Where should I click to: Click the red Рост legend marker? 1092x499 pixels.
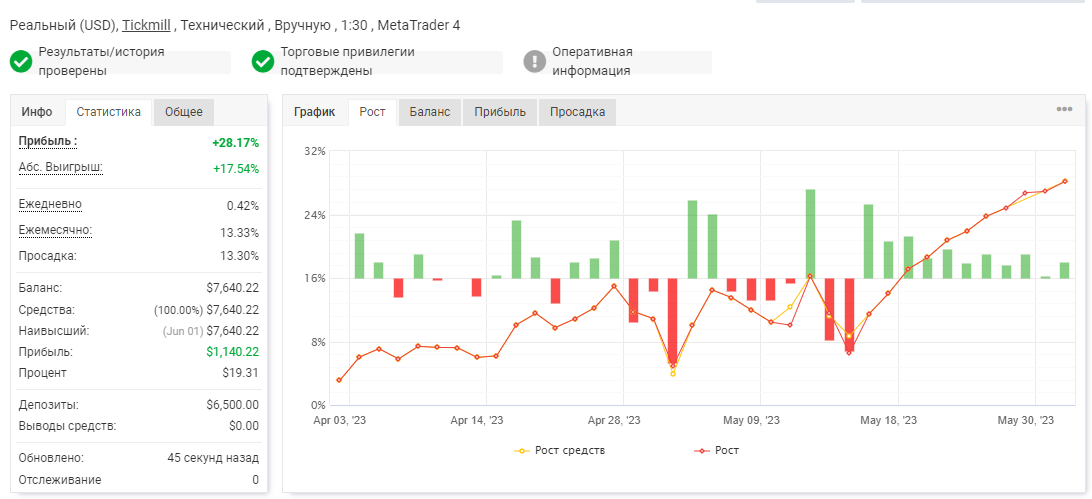click(702, 451)
